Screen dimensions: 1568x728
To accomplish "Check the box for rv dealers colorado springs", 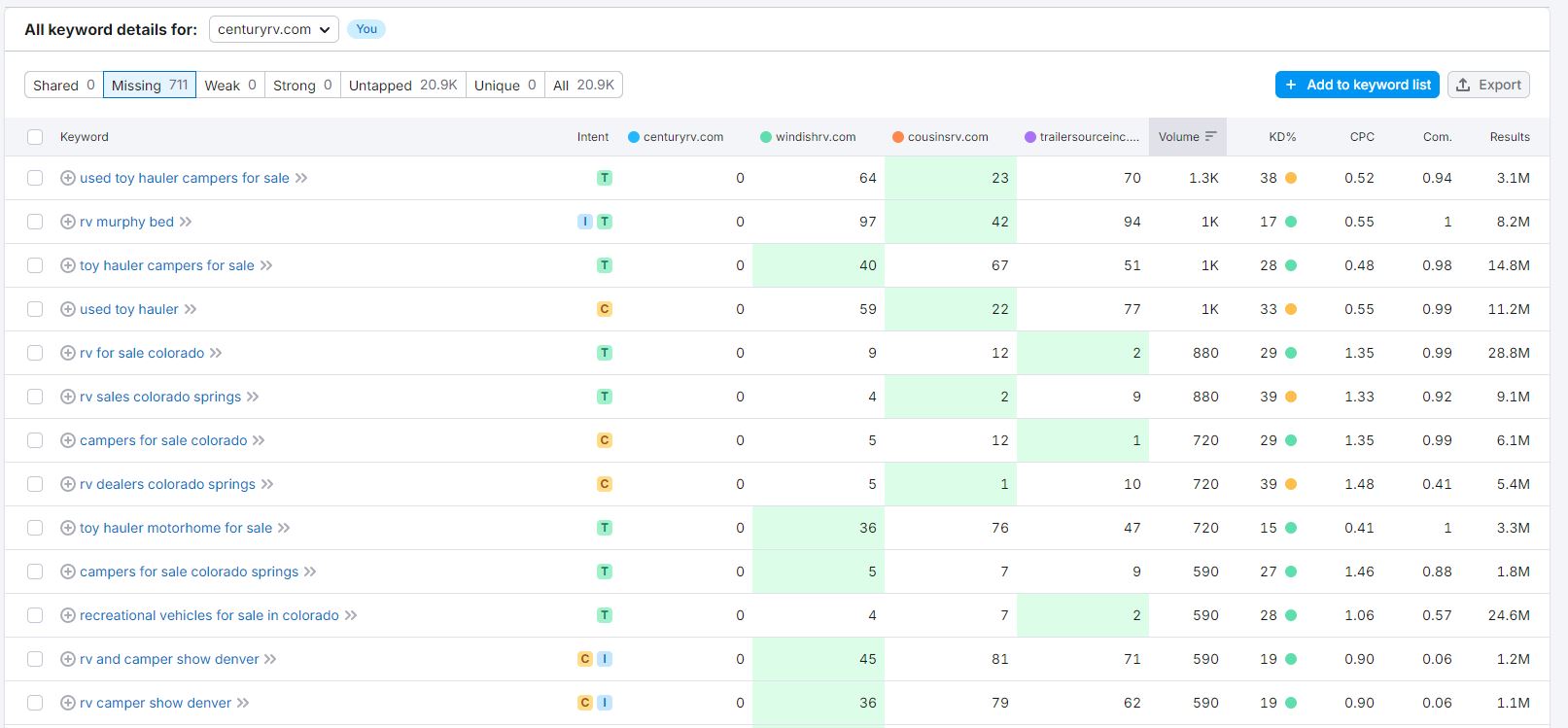I will [35, 484].
